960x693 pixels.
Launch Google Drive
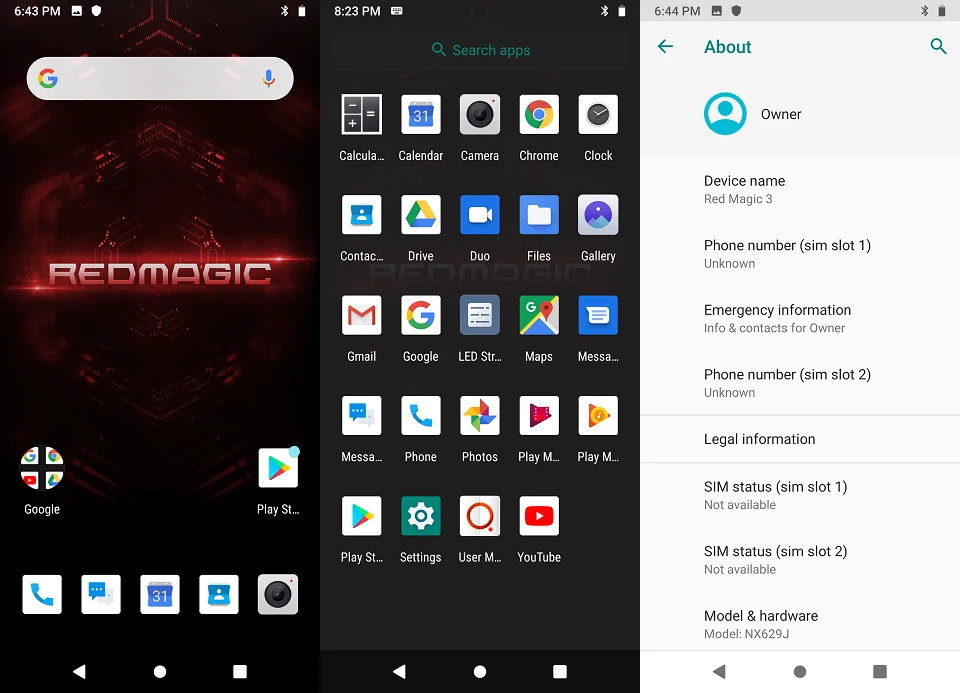coord(421,215)
